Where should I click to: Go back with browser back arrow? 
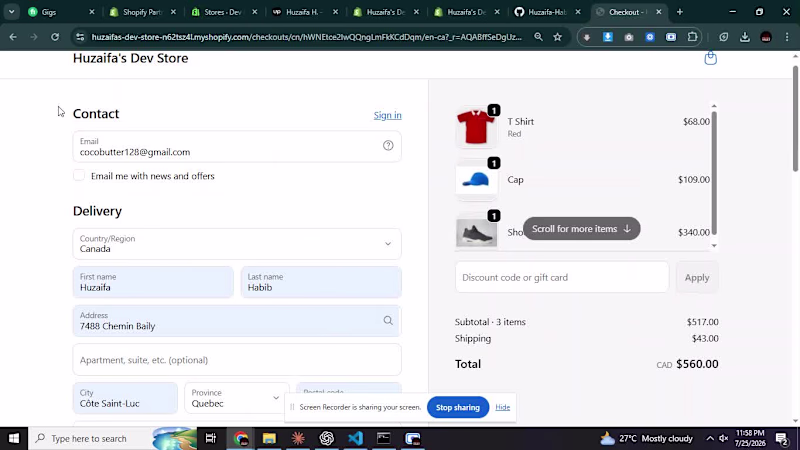pyautogui.click(x=13, y=37)
